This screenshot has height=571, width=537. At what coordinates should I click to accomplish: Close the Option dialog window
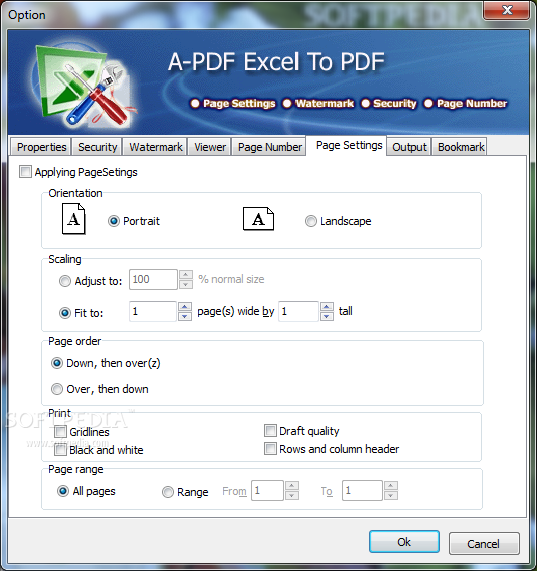(506, 10)
